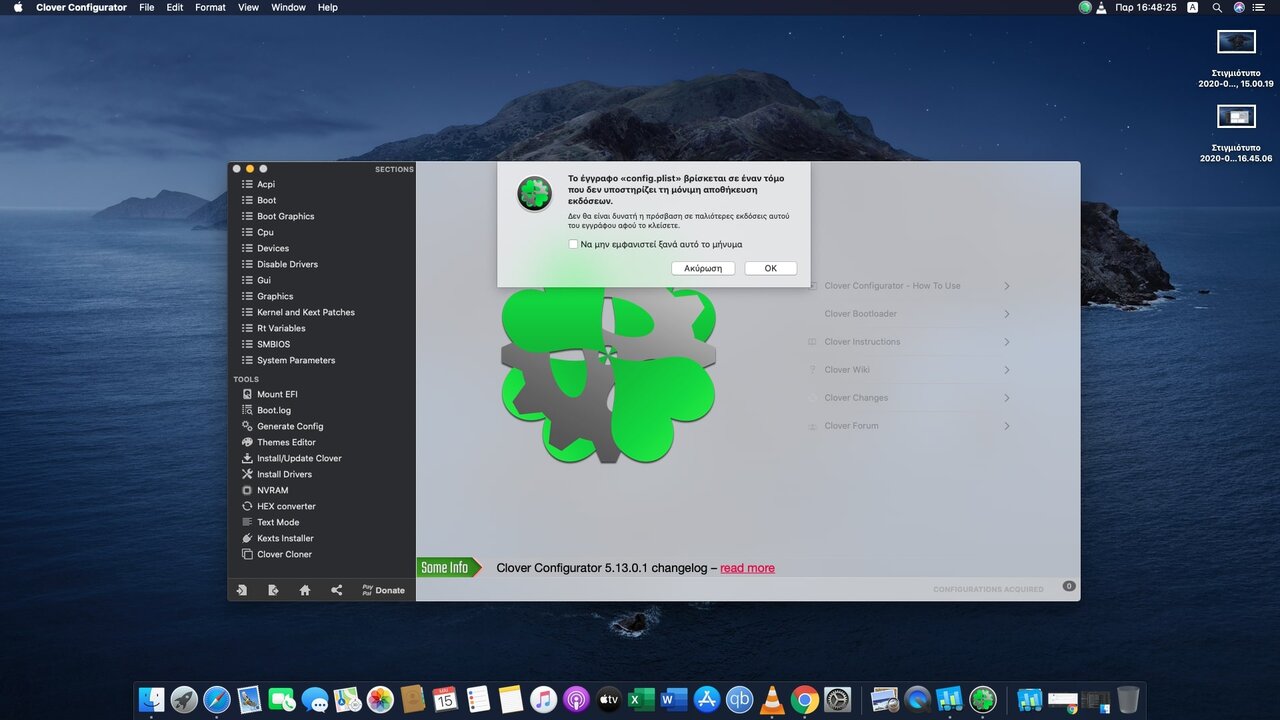Launch Google Chrome from the Dock
Screen dimensions: 1280x720
804,699
